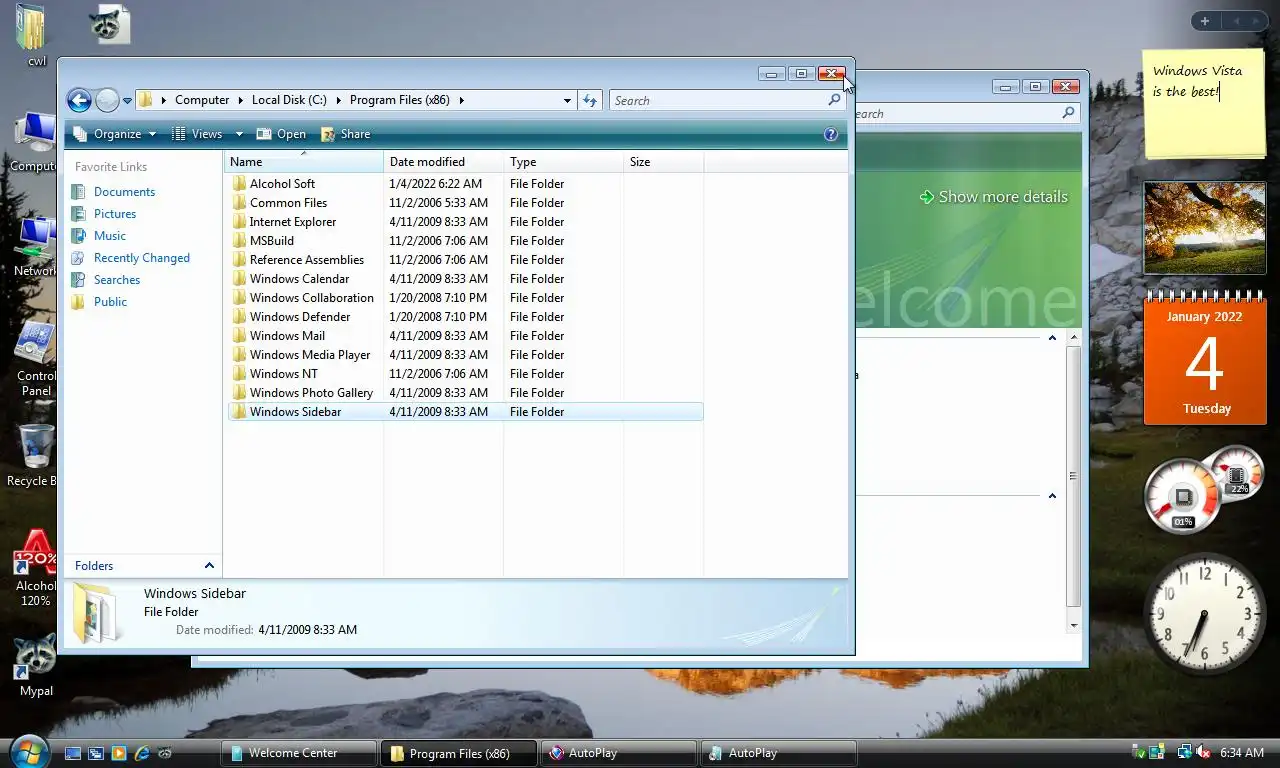
Task: Select the Common Files folder icon
Action: pos(239,203)
